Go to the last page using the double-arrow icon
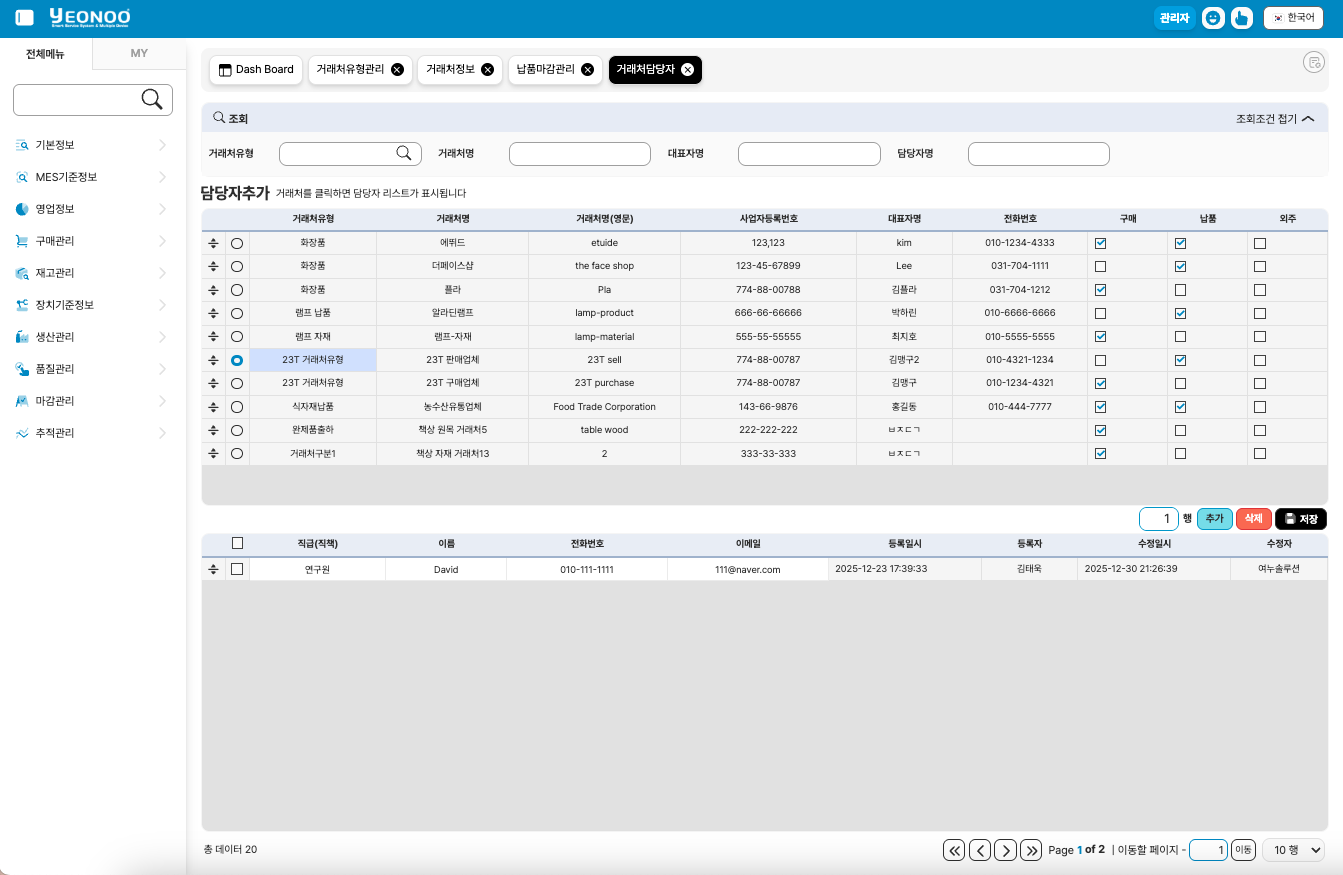The height and width of the screenshot is (875, 1343). [1031, 850]
